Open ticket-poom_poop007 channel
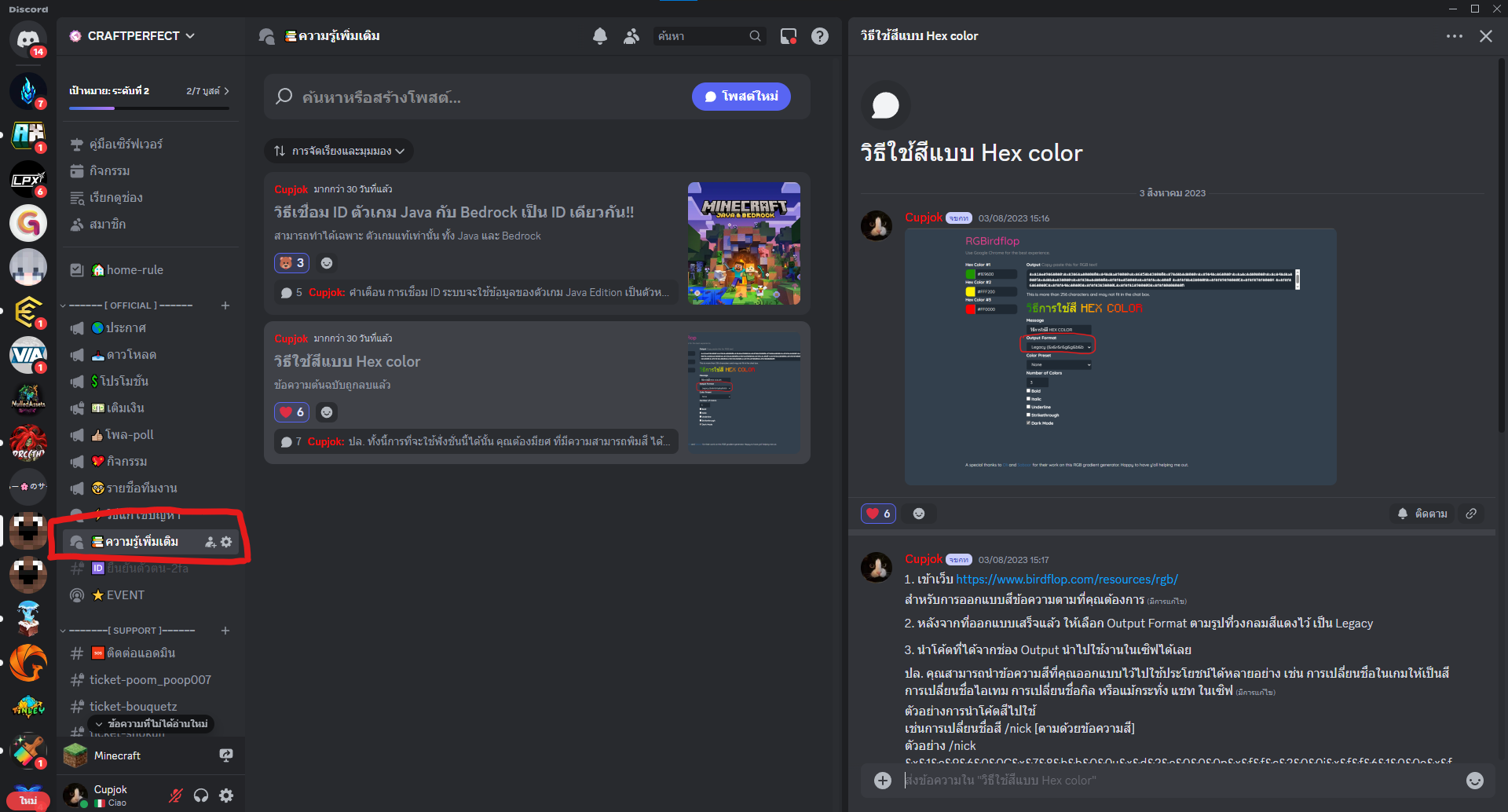 coord(151,680)
